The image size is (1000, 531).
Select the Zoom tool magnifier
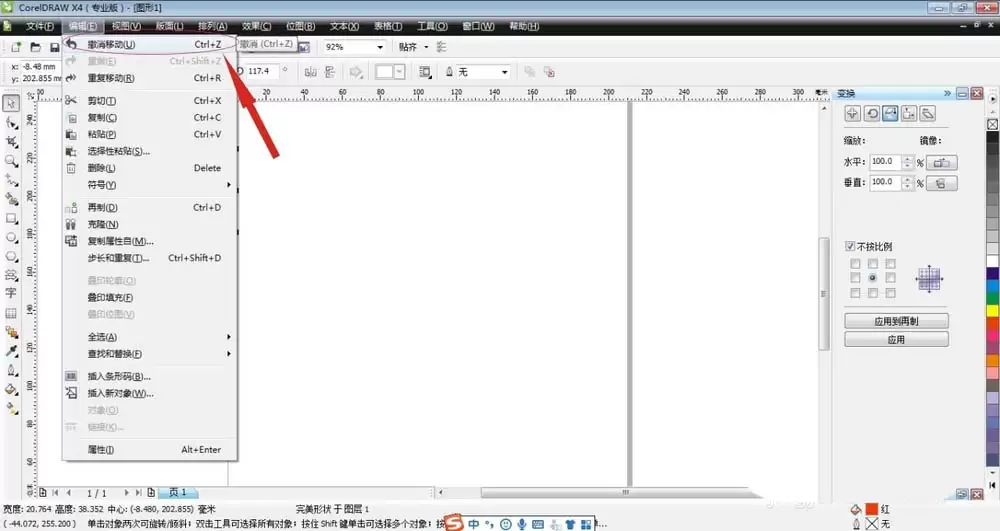[11, 161]
